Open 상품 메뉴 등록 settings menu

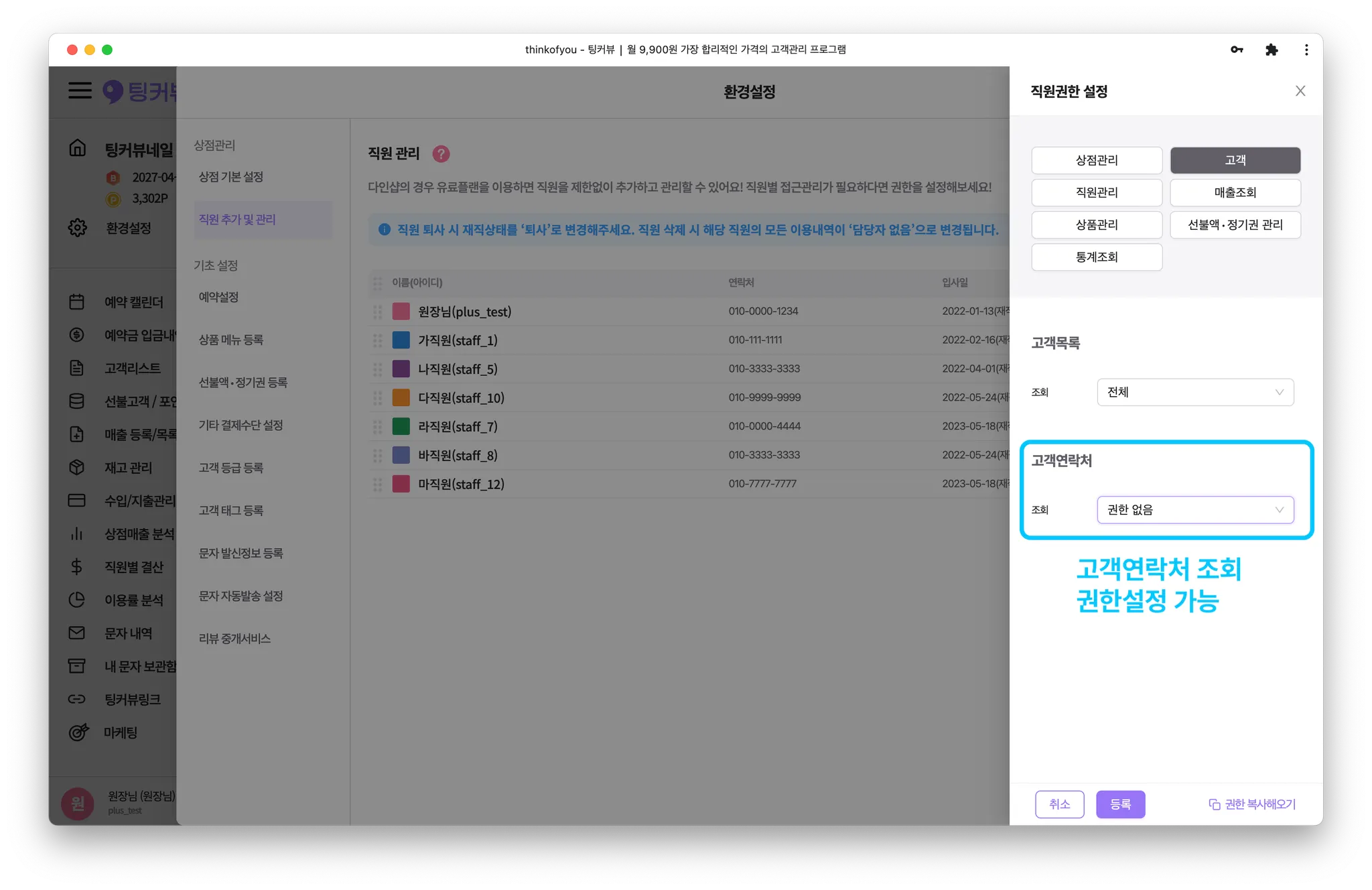click(x=231, y=340)
